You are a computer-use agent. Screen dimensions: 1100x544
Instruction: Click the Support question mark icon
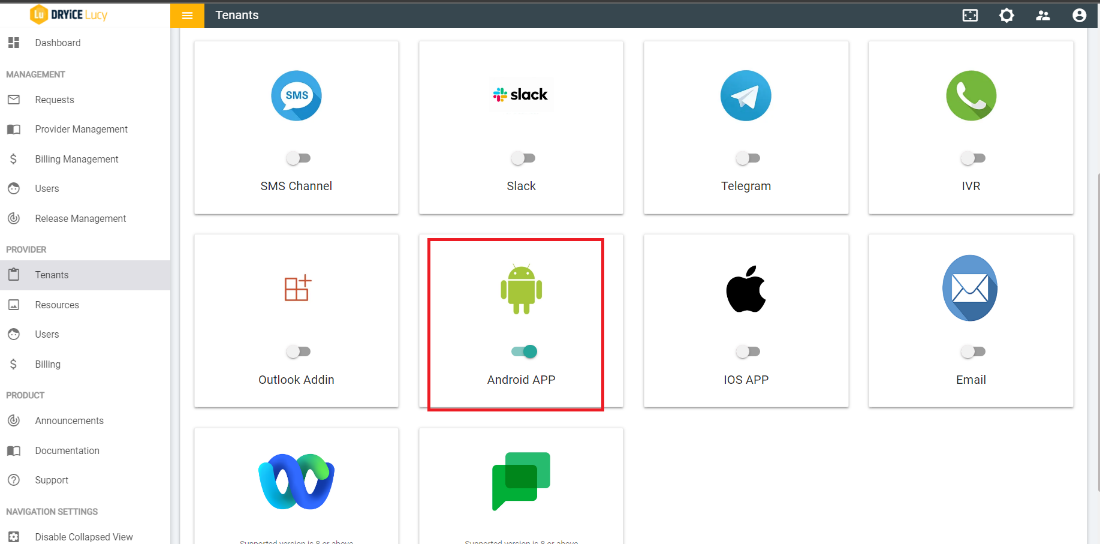click(x=13, y=480)
